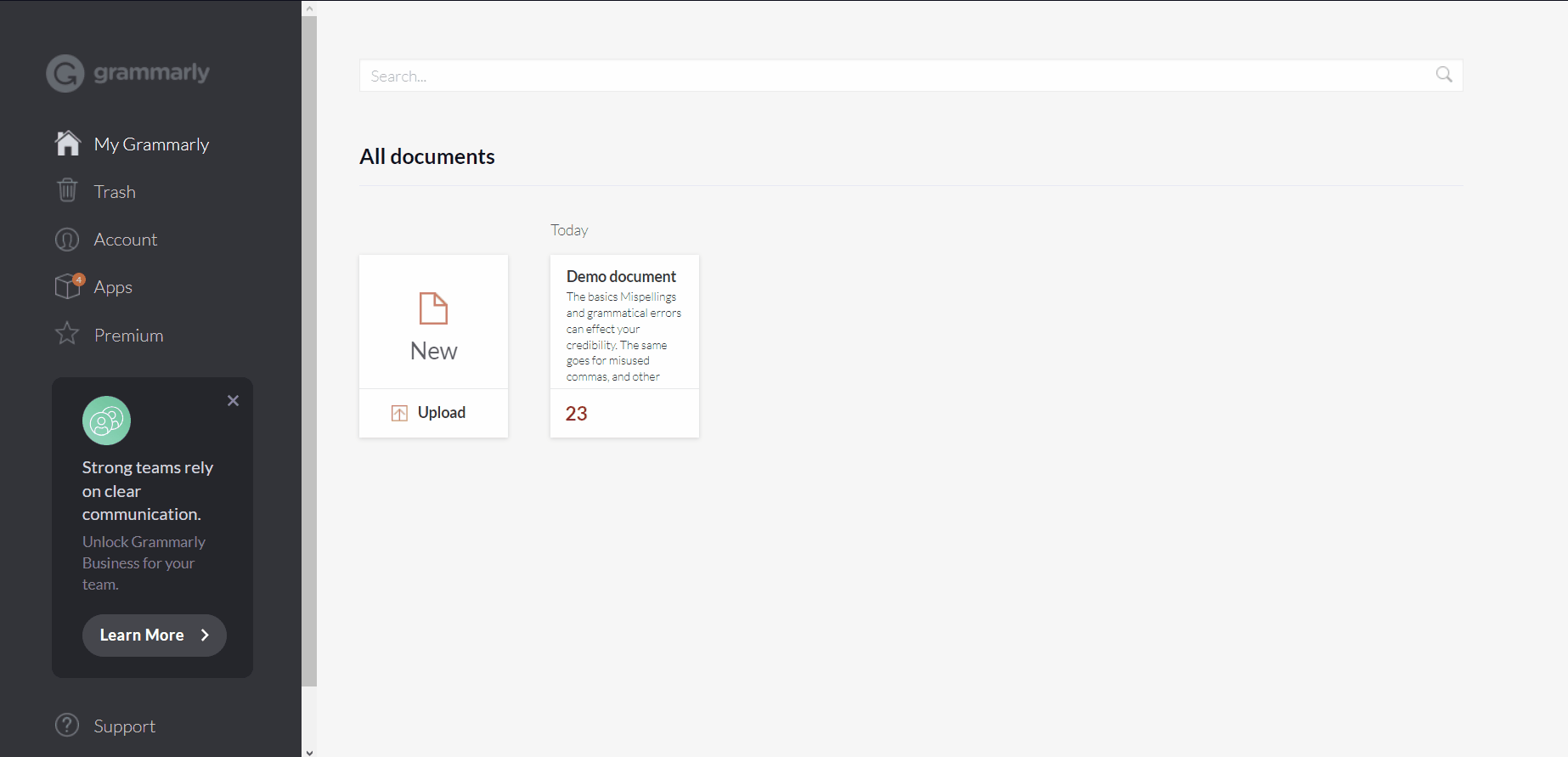This screenshot has height=757, width=1568.
Task: Click the magnifying glass search icon
Action: coord(1443,75)
